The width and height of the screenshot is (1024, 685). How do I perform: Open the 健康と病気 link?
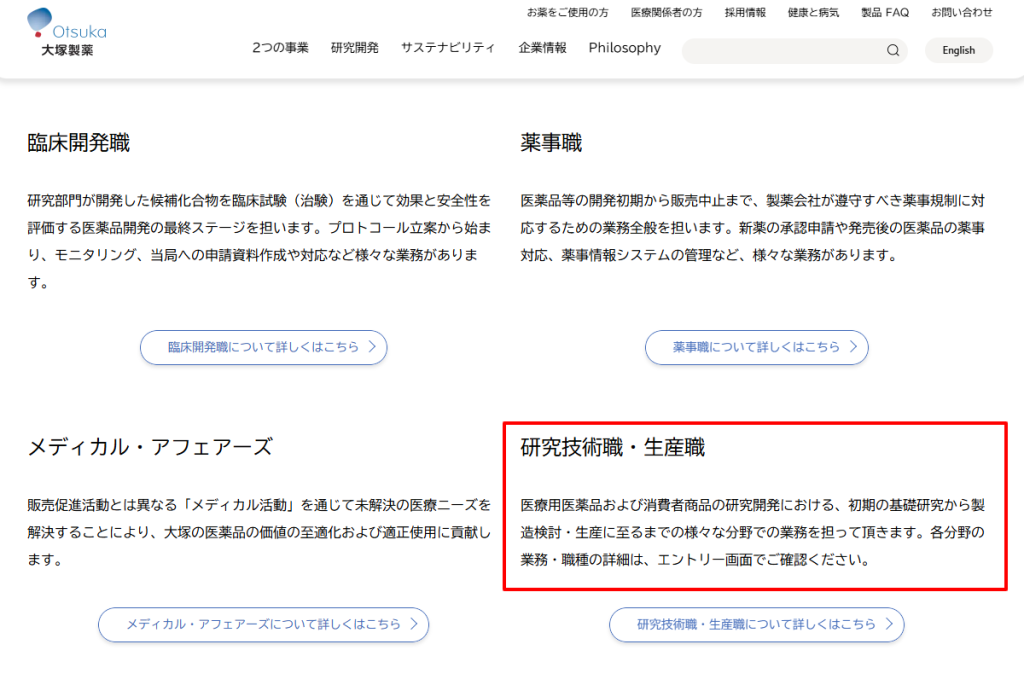pos(813,12)
